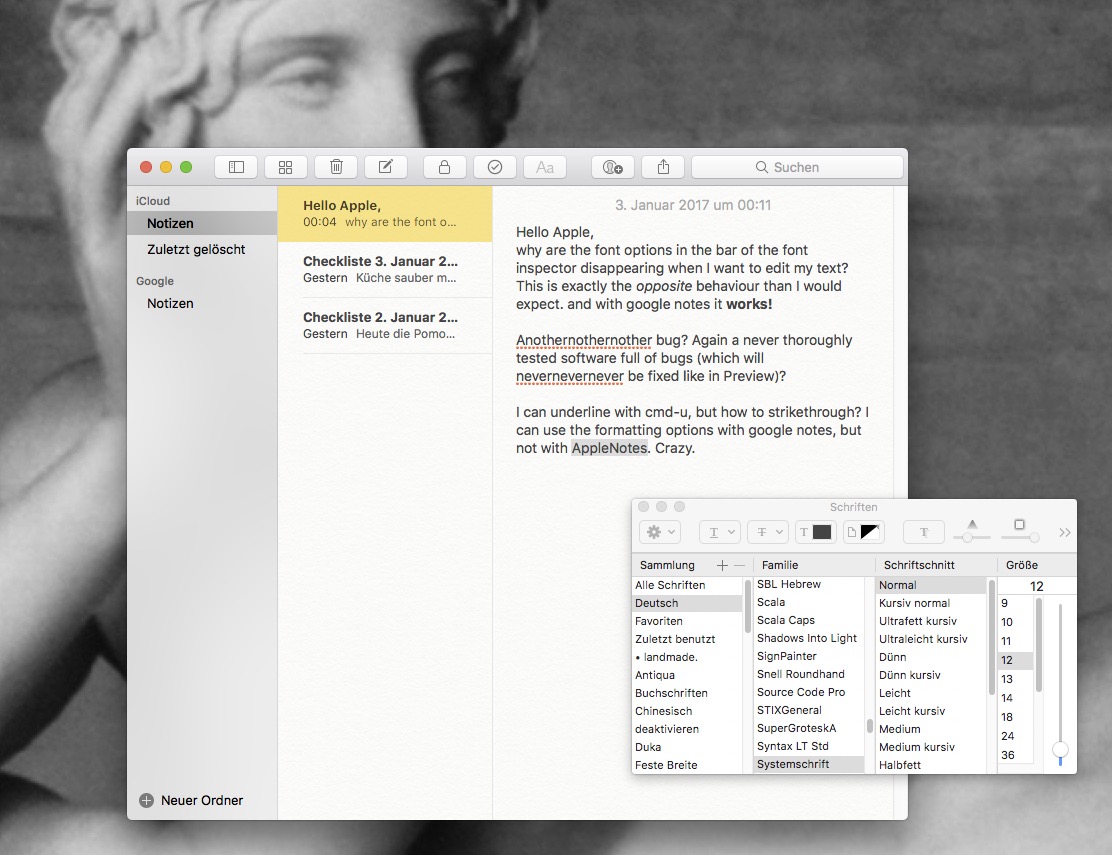The image size is (1112, 855).
Task: Pick Dünn typeface
Action: pos(931,657)
